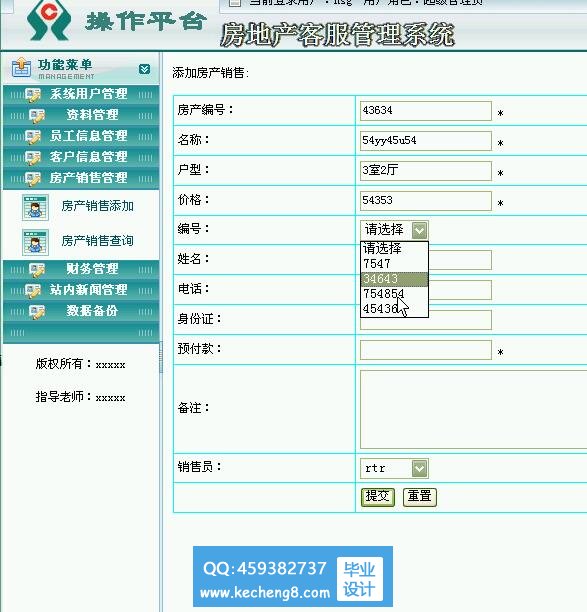This screenshot has width=587, height=612.
Task: Click the 姓名 input field
Action: coord(460,260)
